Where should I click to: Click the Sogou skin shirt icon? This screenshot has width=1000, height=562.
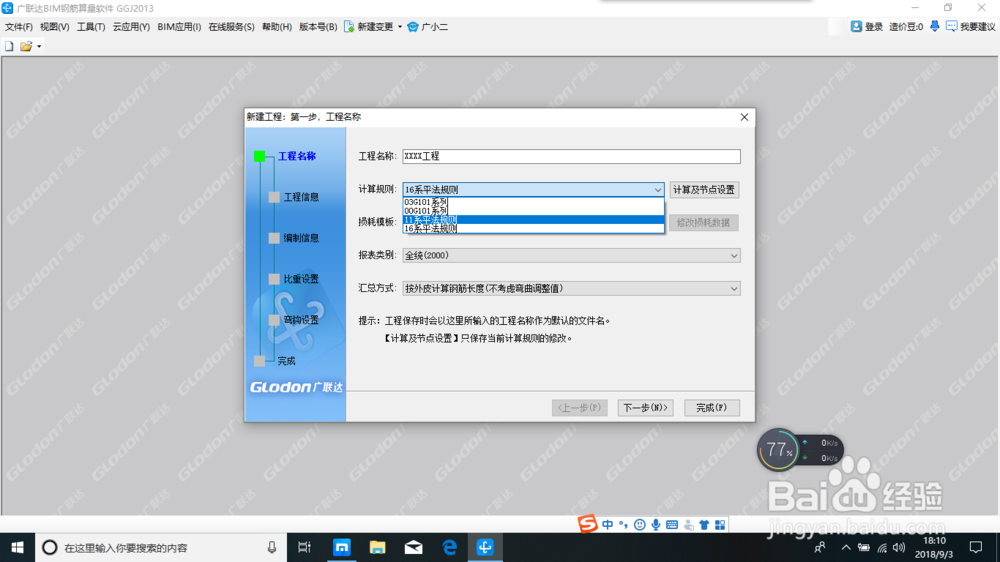click(704, 524)
